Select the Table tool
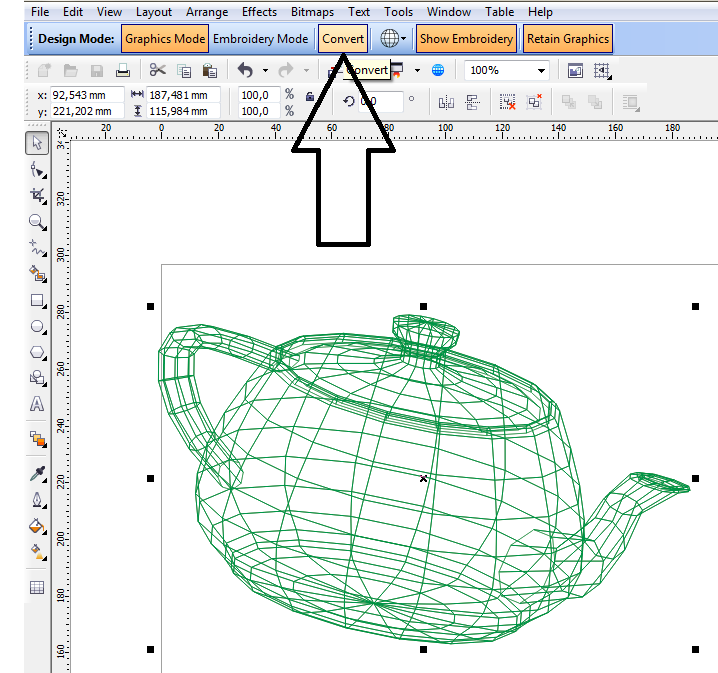The image size is (718, 673). (37, 588)
